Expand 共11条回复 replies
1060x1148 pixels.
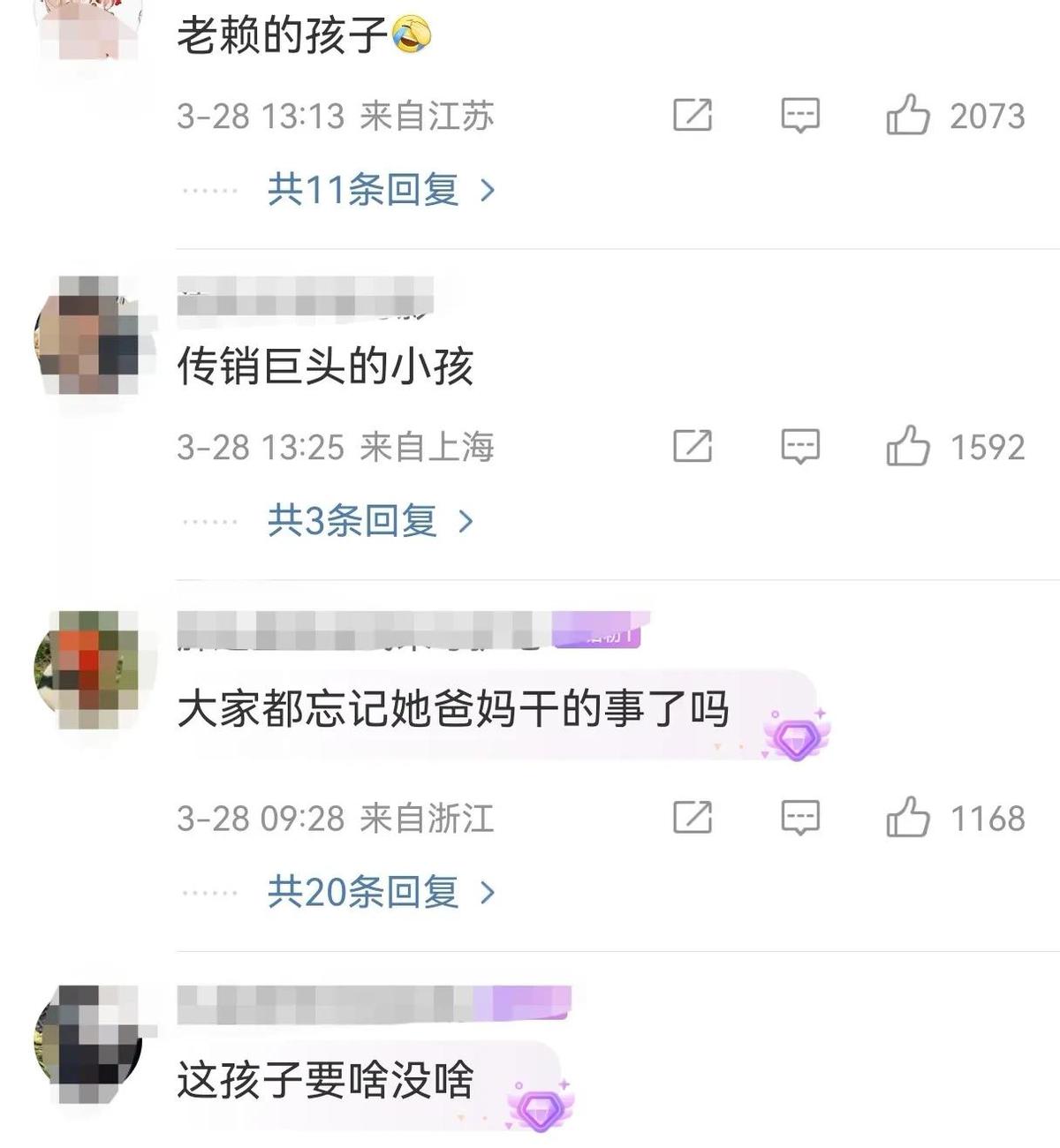tap(381, 189)
